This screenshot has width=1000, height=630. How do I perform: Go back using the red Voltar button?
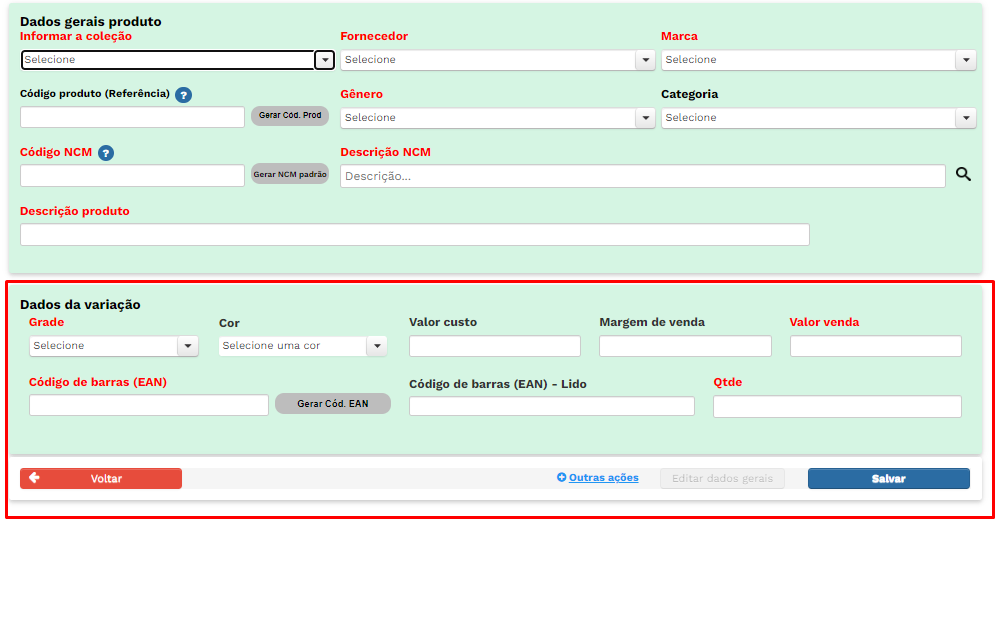tap(101, 479)
